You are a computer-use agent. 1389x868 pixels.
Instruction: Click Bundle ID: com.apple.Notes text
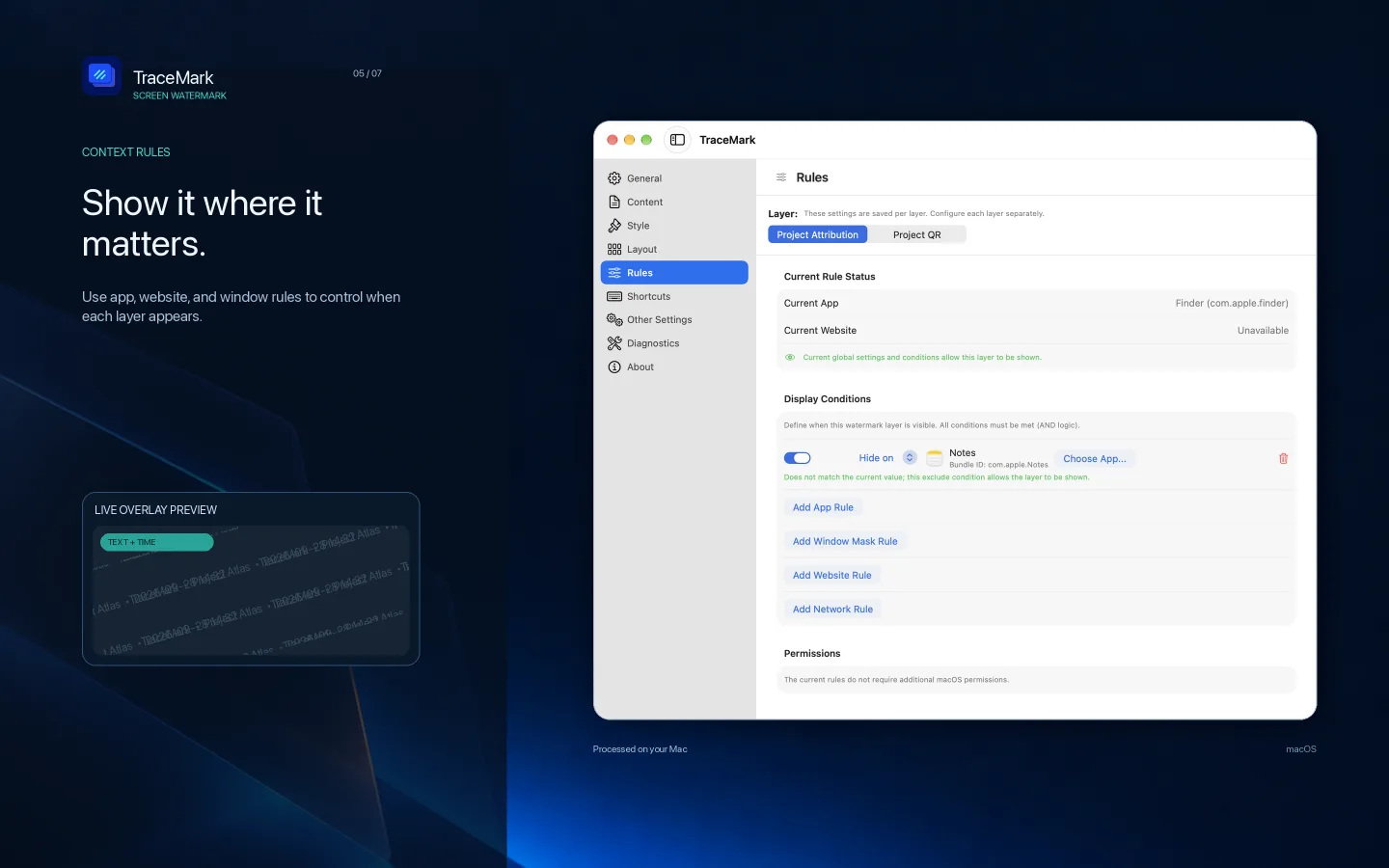point(998,465)
